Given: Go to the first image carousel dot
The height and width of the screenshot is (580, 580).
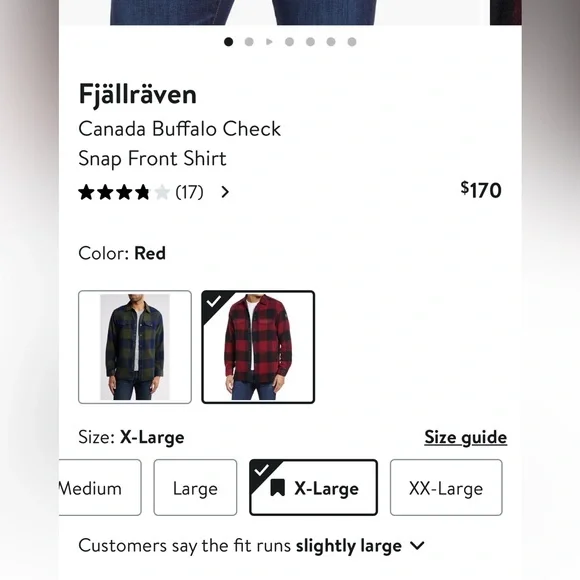Looking at the screenshot, I should tap(228, 42).
